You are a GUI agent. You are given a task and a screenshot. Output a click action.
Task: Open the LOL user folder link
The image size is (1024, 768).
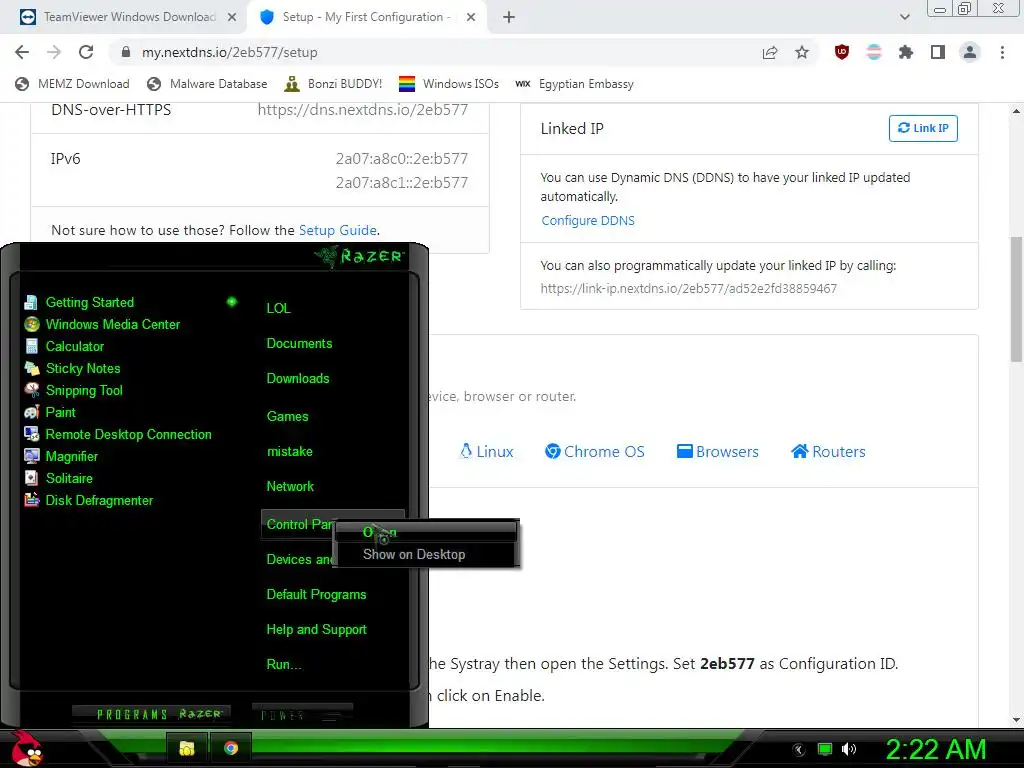coord(278,308)
